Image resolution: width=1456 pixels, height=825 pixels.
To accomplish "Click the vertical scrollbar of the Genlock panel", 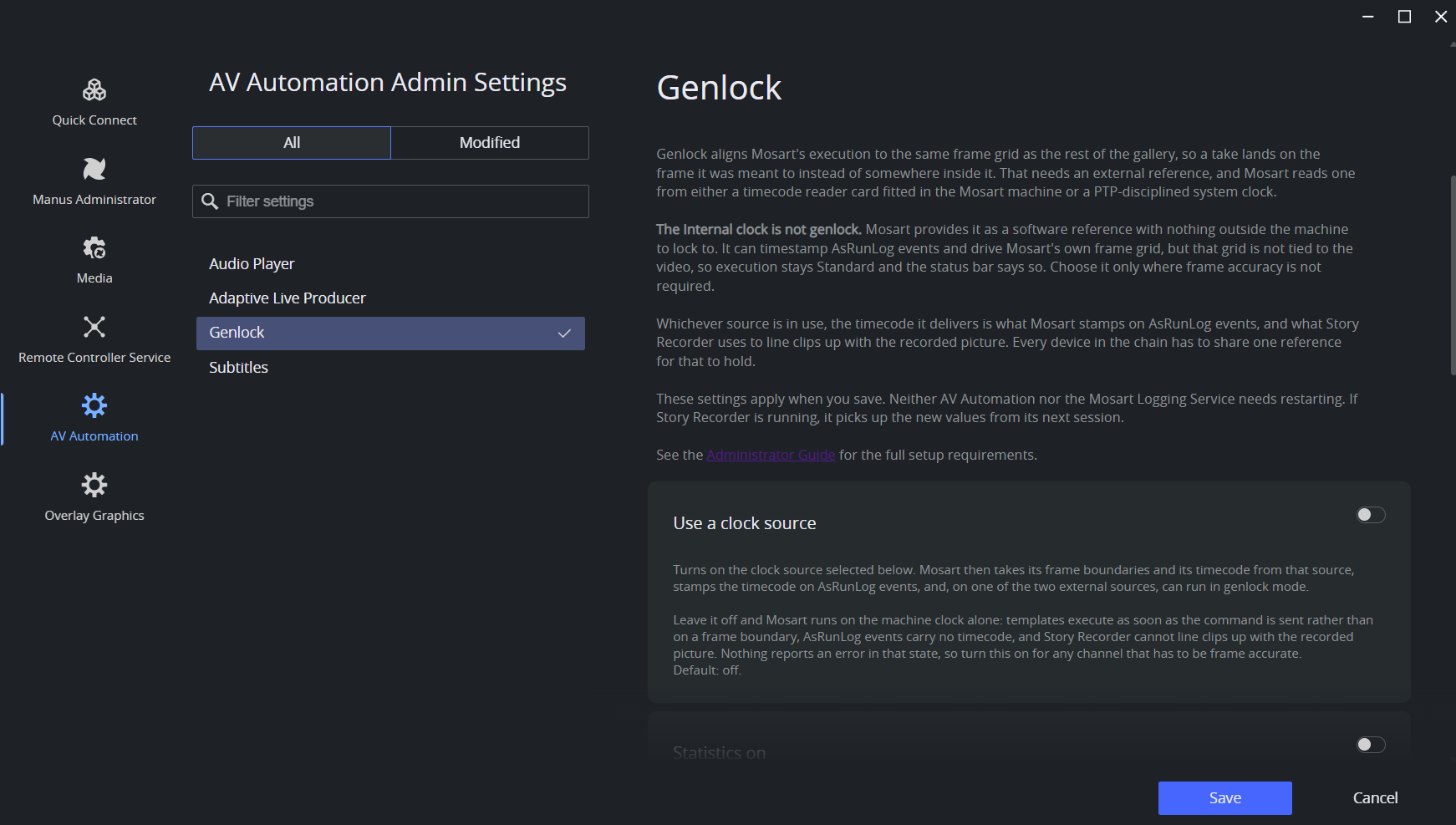I will point(1453,276).
